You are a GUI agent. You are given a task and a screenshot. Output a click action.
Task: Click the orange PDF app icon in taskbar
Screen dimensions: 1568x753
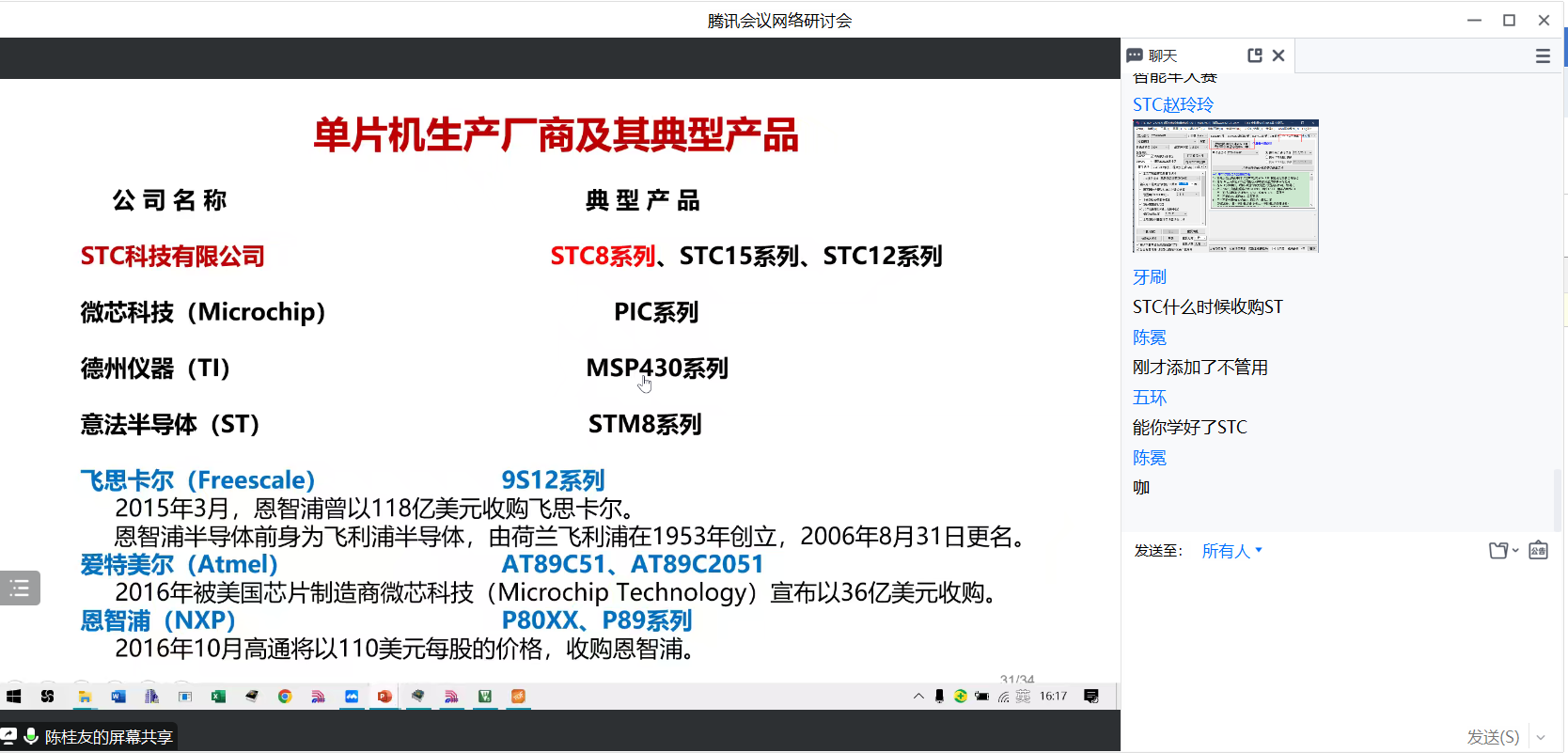[518, 697]
